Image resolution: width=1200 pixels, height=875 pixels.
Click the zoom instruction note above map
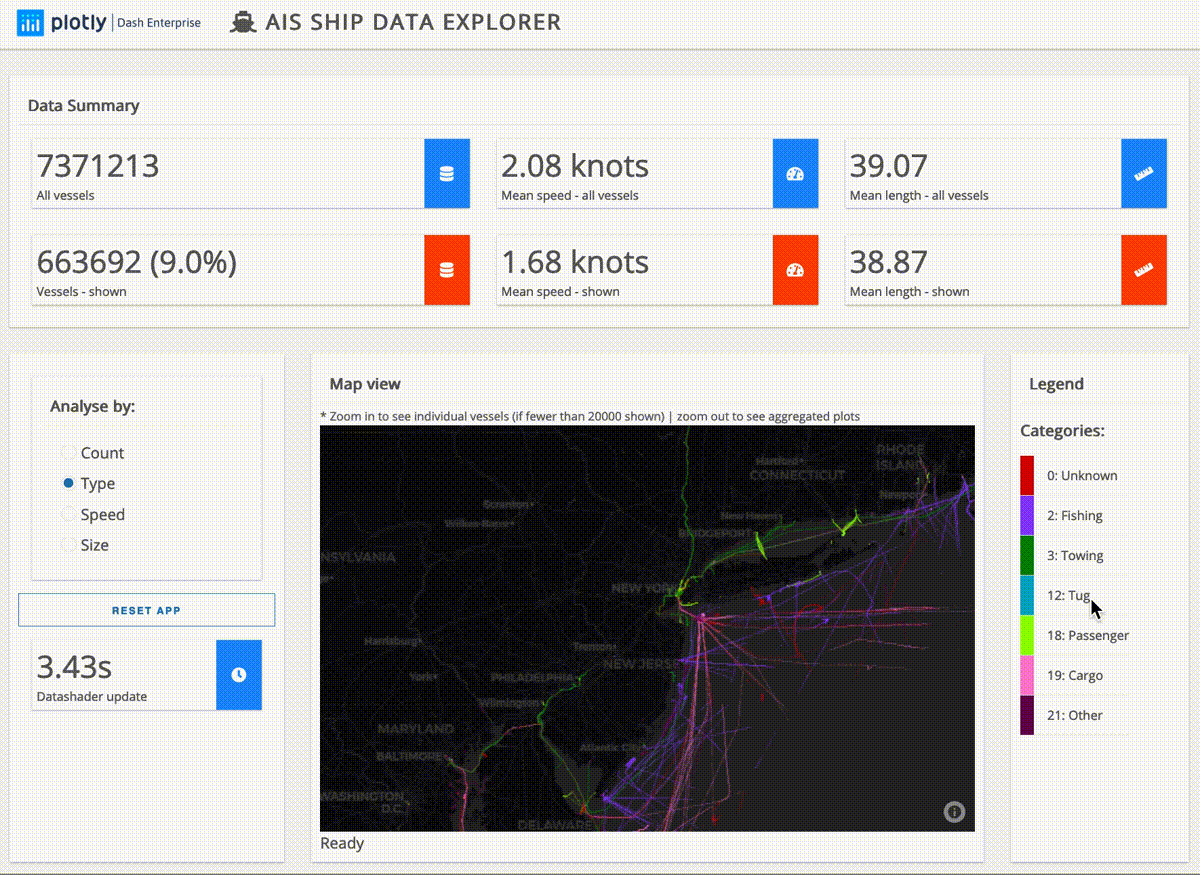(590, 416)
